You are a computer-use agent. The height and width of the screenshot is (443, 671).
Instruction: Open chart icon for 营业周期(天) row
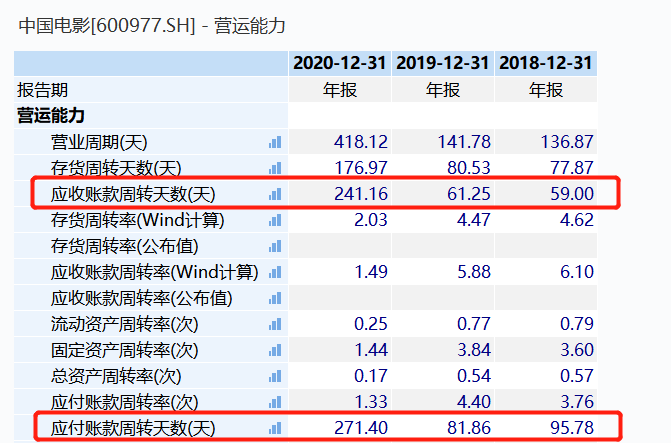[x=275, y=142]
